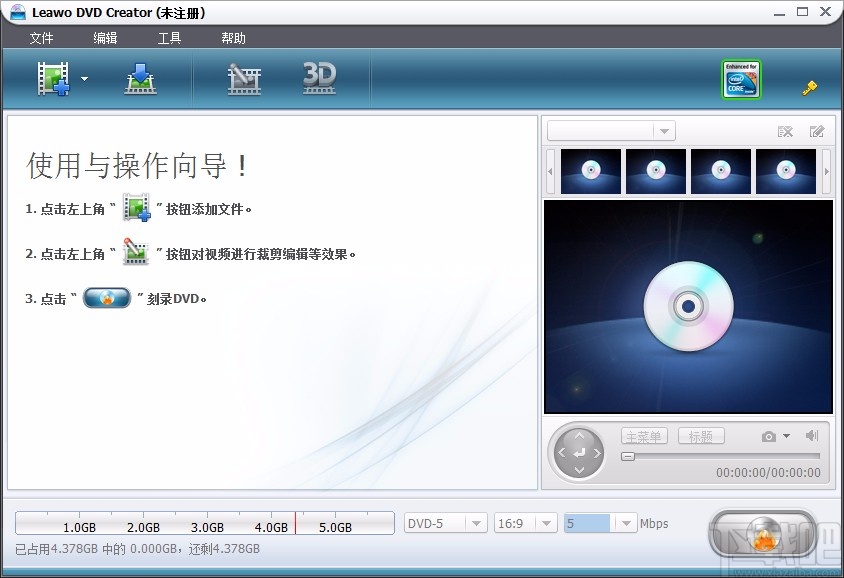Click the key register icon
This screenshot has height=578, width=844.
pyautogui.click(x=810, y=88)
